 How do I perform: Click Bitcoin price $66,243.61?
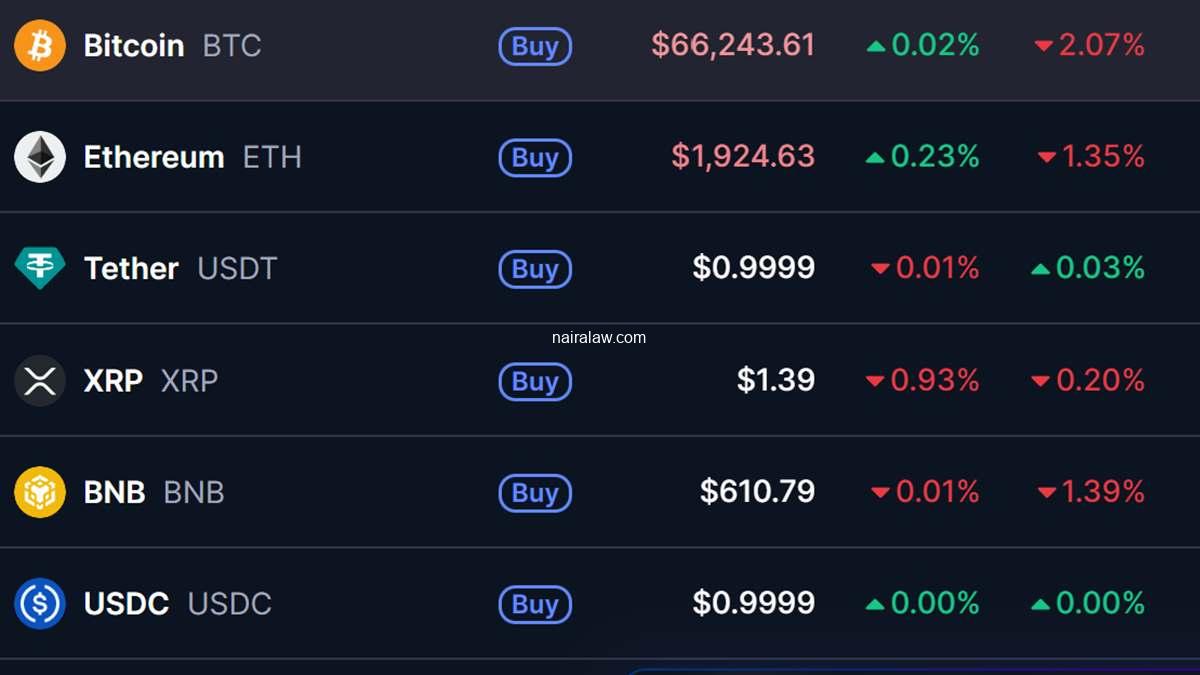coord(733,45)
